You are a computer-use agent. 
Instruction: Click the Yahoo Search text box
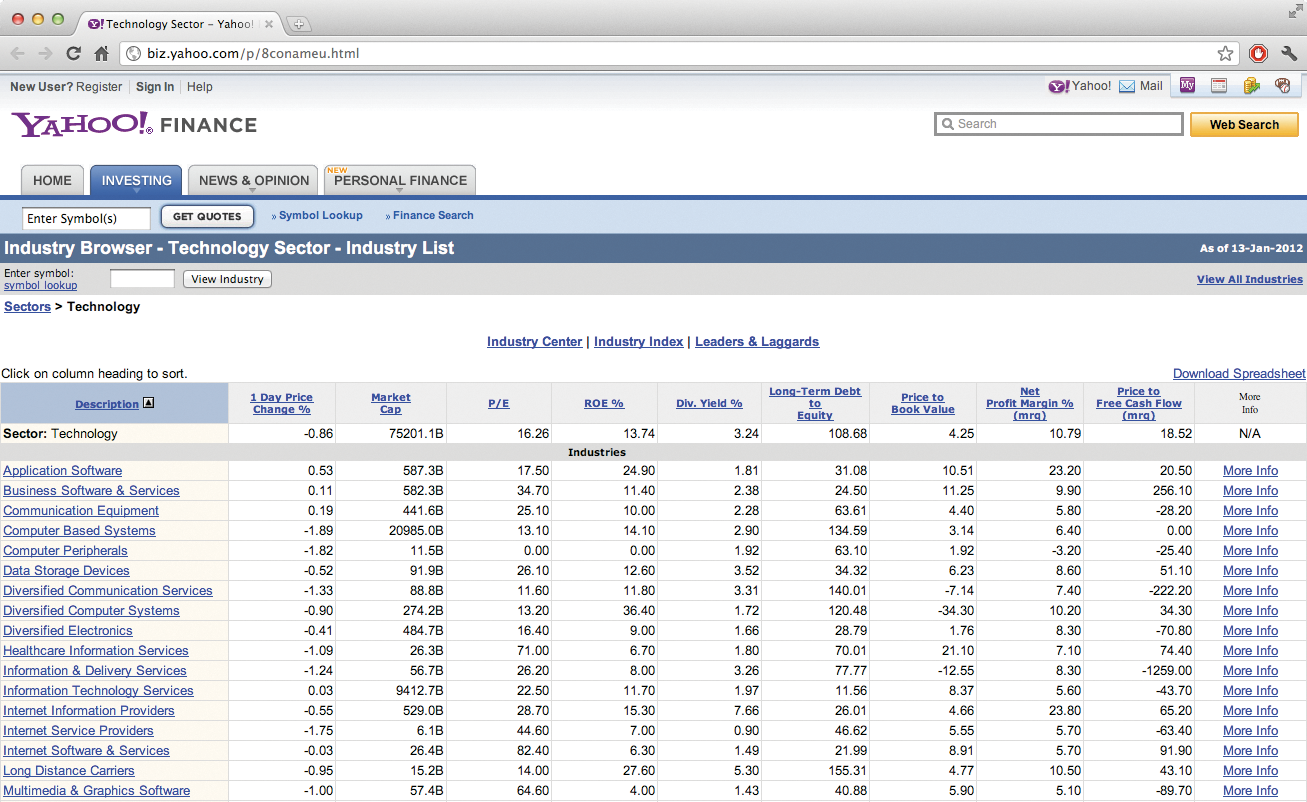tap(1059, 124)
